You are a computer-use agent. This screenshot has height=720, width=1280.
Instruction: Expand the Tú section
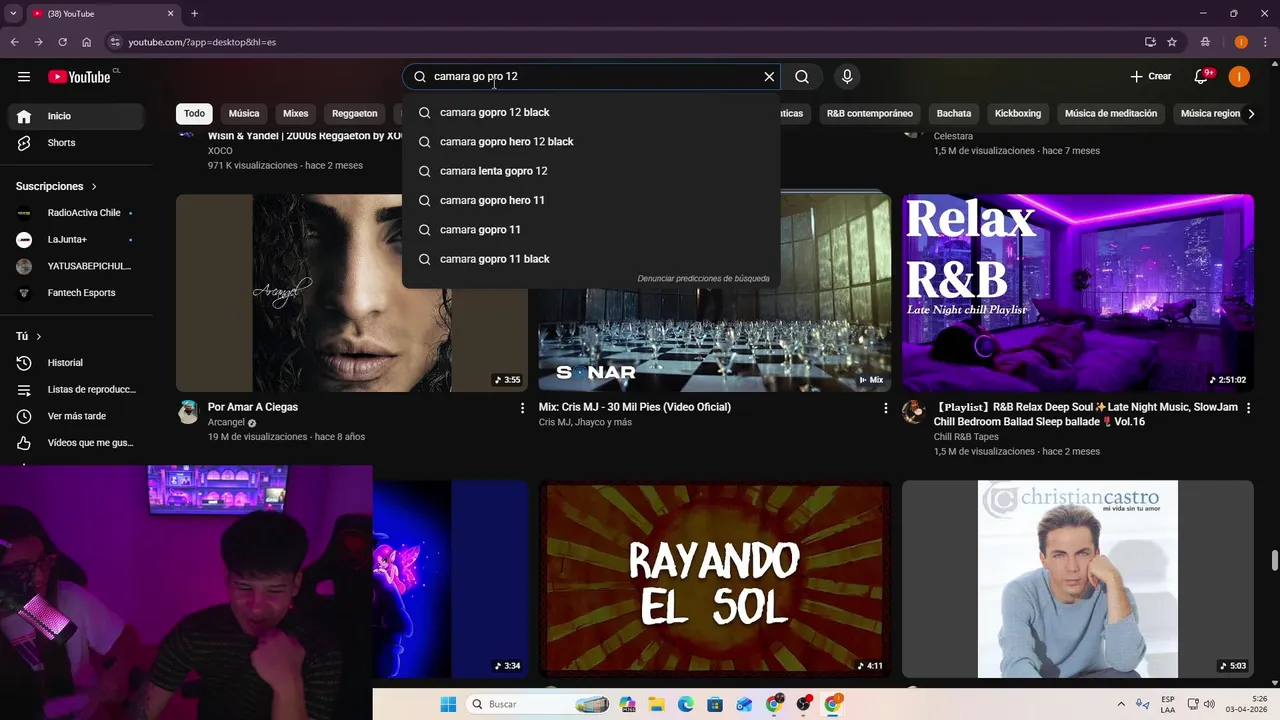[29, 337]
